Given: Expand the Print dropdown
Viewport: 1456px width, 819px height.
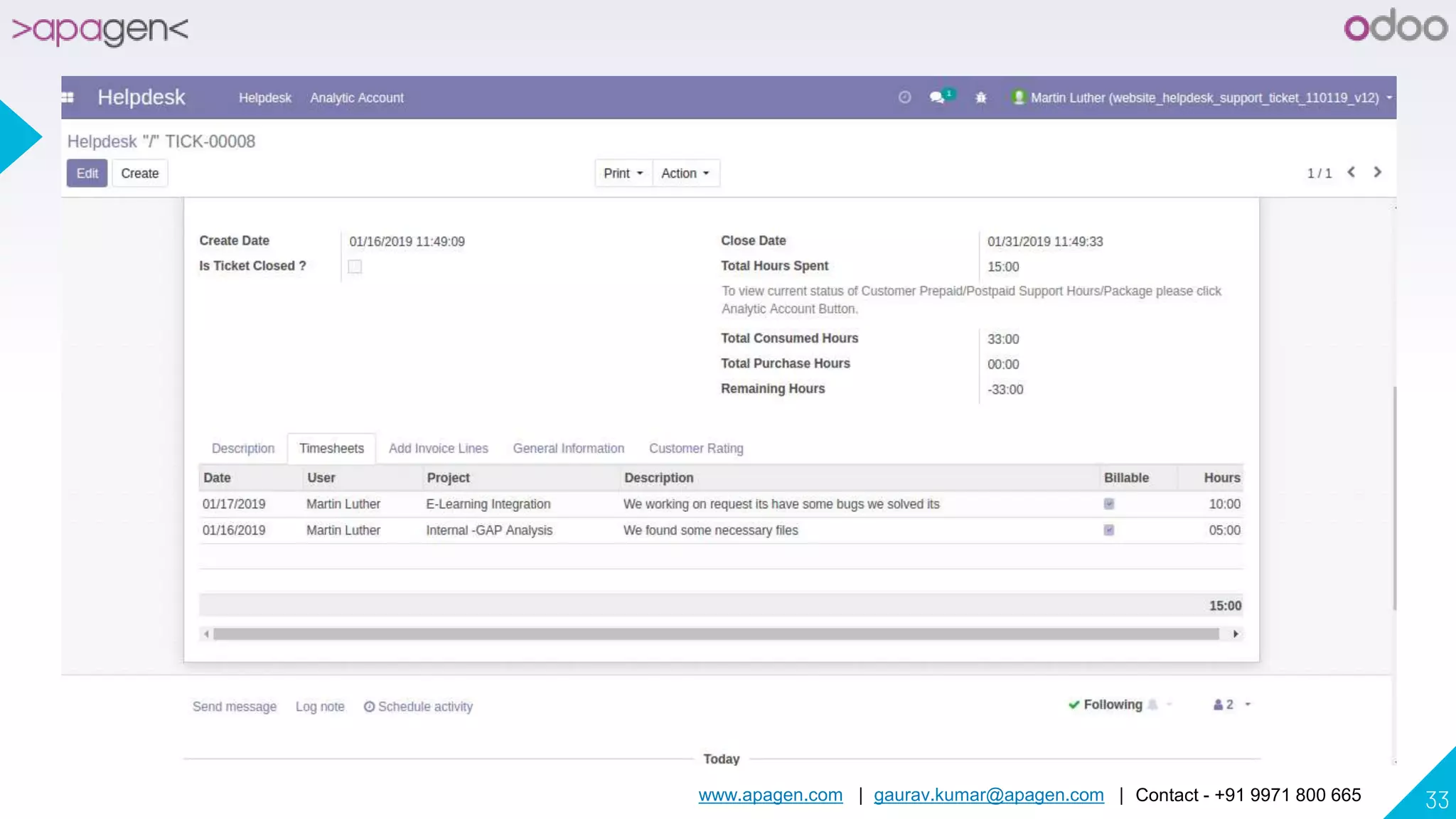Looking at the screenshot, I should [623, 173].
